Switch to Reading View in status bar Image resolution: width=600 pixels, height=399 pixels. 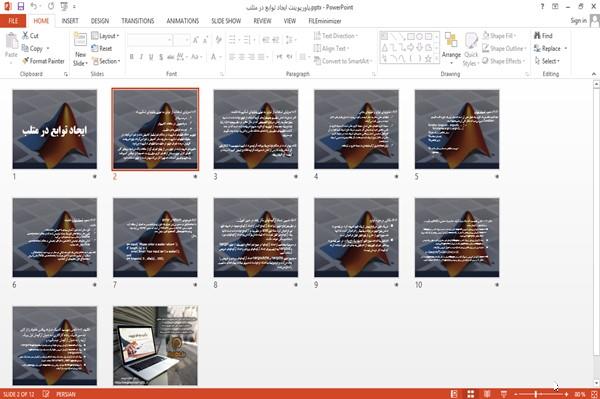click(x=487, y=394)
